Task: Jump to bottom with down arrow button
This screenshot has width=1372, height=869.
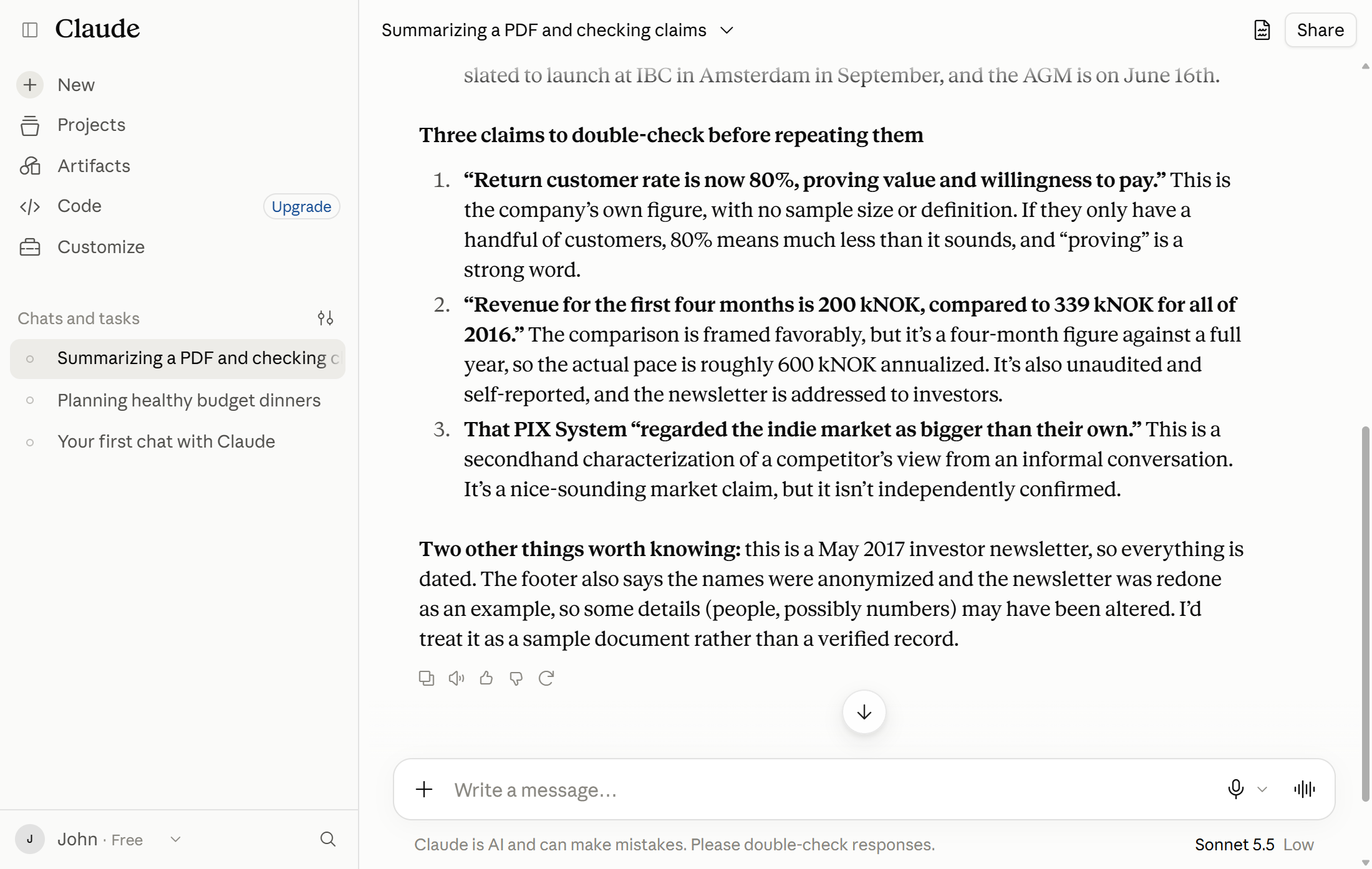Action: pyautogui.click(x=864, y=712)
